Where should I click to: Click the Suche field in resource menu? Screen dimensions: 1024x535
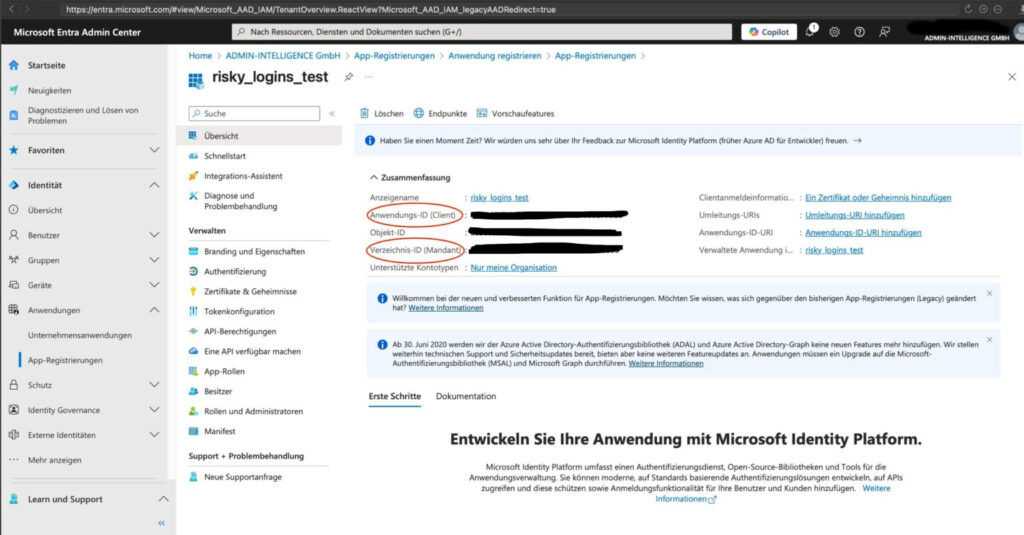(254, 114)
